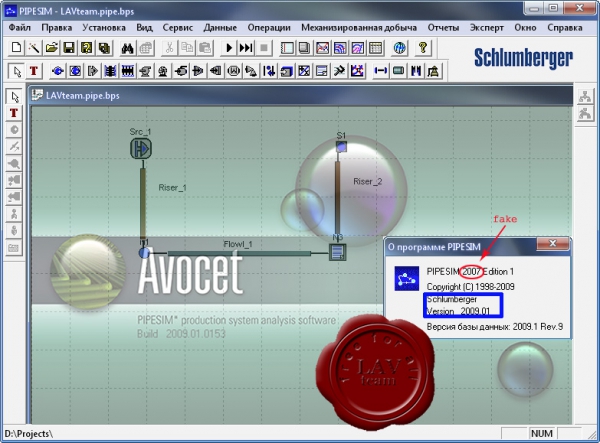Click the blue horizontal connector icon
This screenshot has width=600, height=443.
(x=380, y=71)
